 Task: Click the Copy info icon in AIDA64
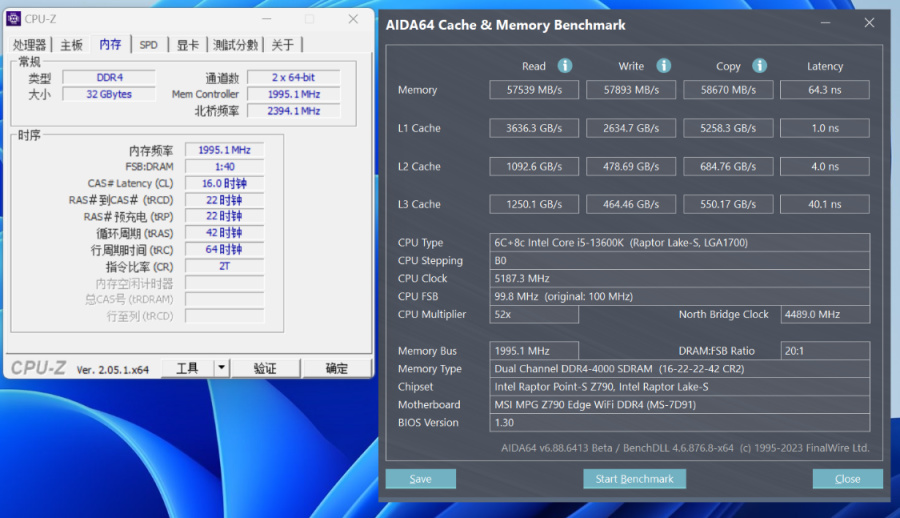tap(759, 66)
